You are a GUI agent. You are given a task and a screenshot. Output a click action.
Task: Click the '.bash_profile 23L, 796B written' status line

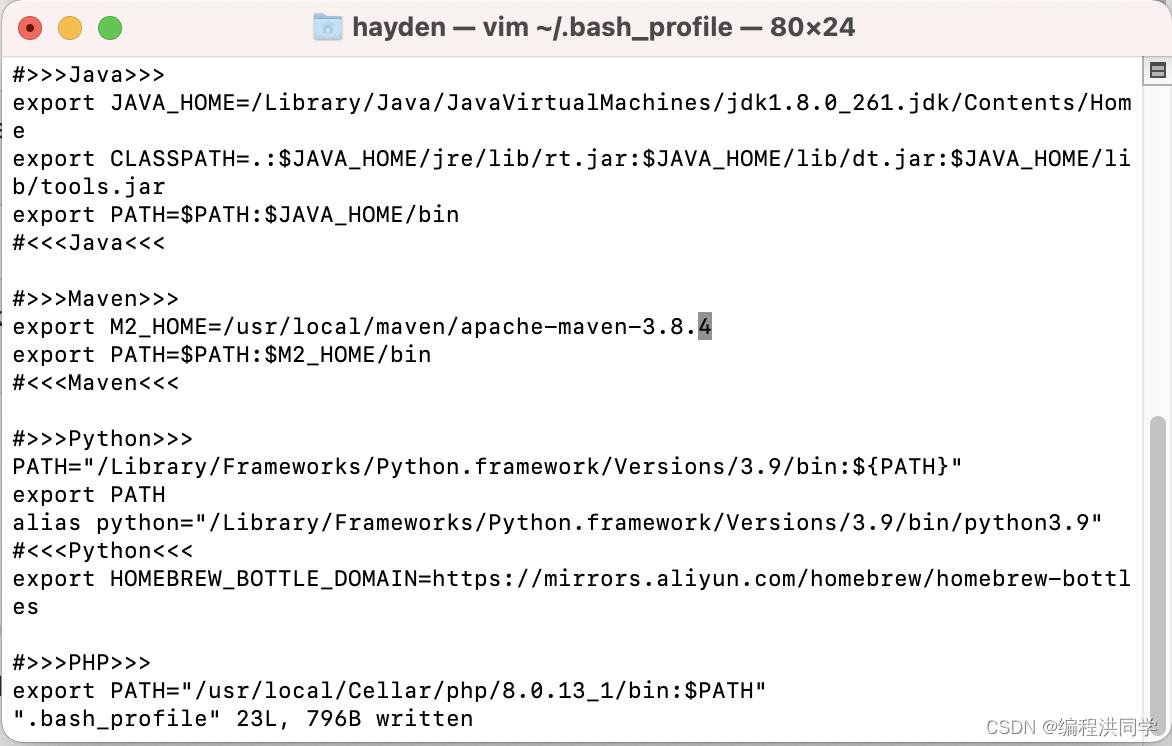[242, 719]
